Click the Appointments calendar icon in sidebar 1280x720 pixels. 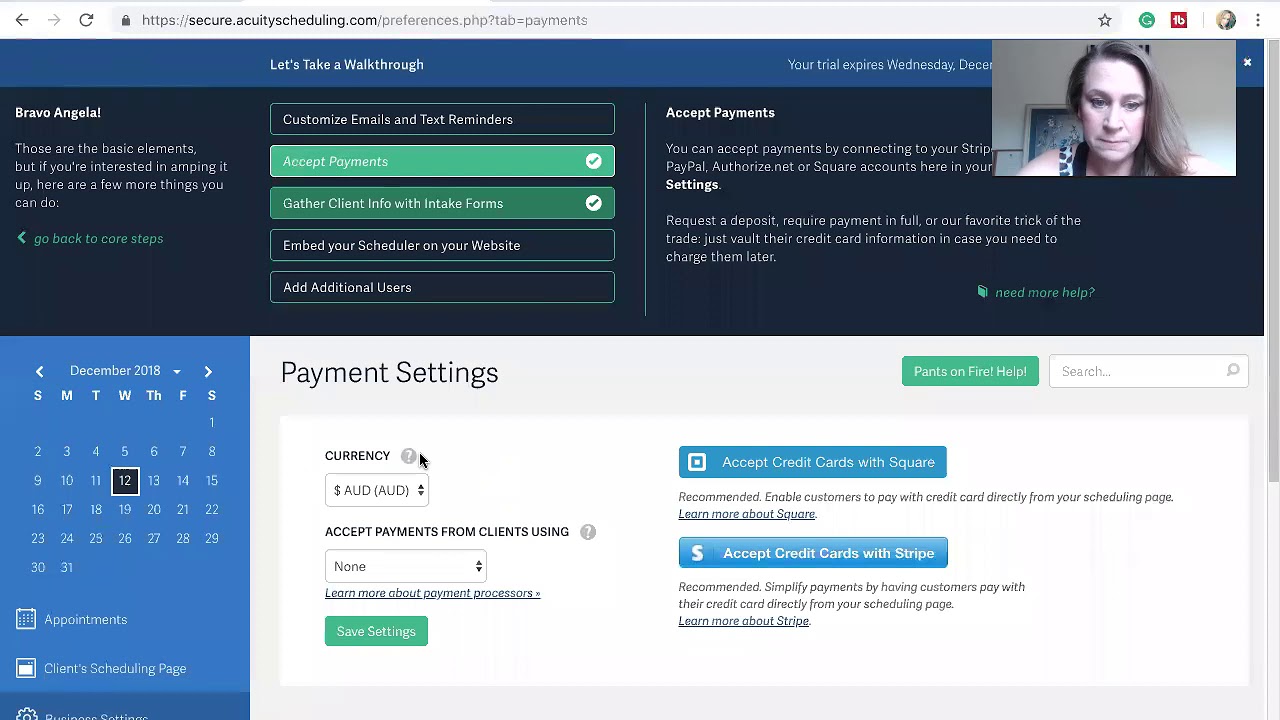[x=26, y=619]
